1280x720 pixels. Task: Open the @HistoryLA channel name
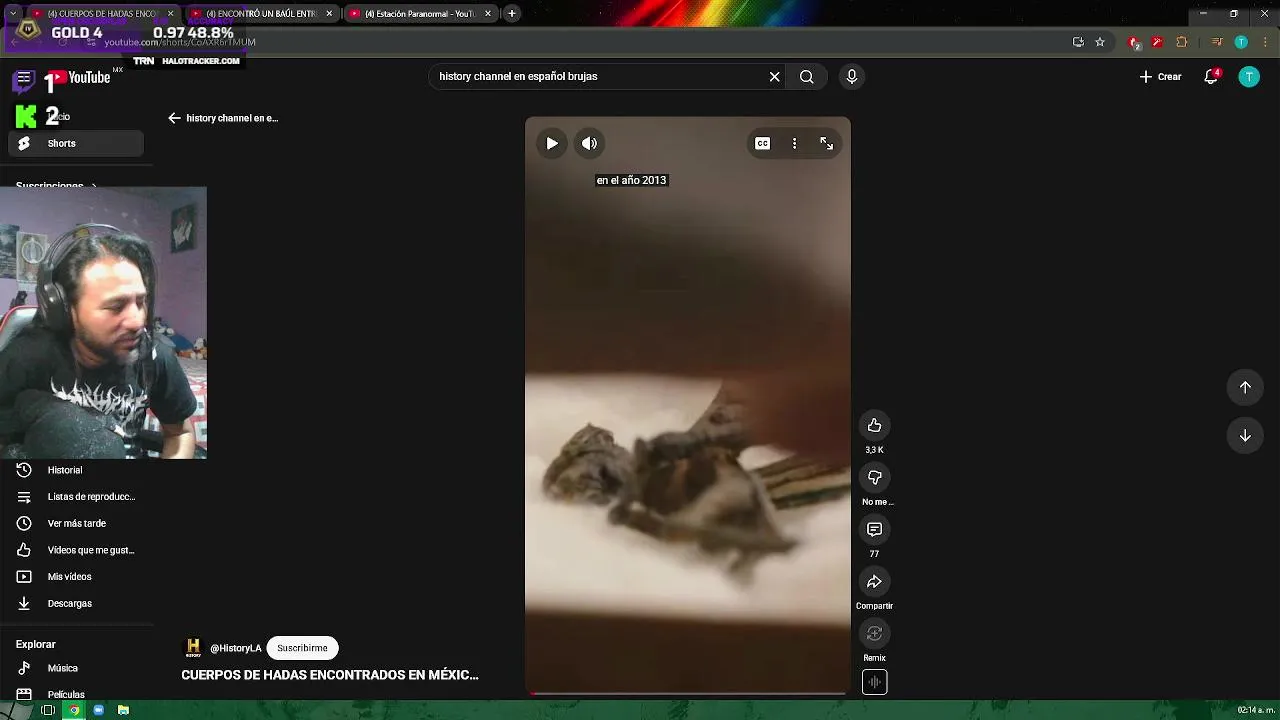coord(236,648)
